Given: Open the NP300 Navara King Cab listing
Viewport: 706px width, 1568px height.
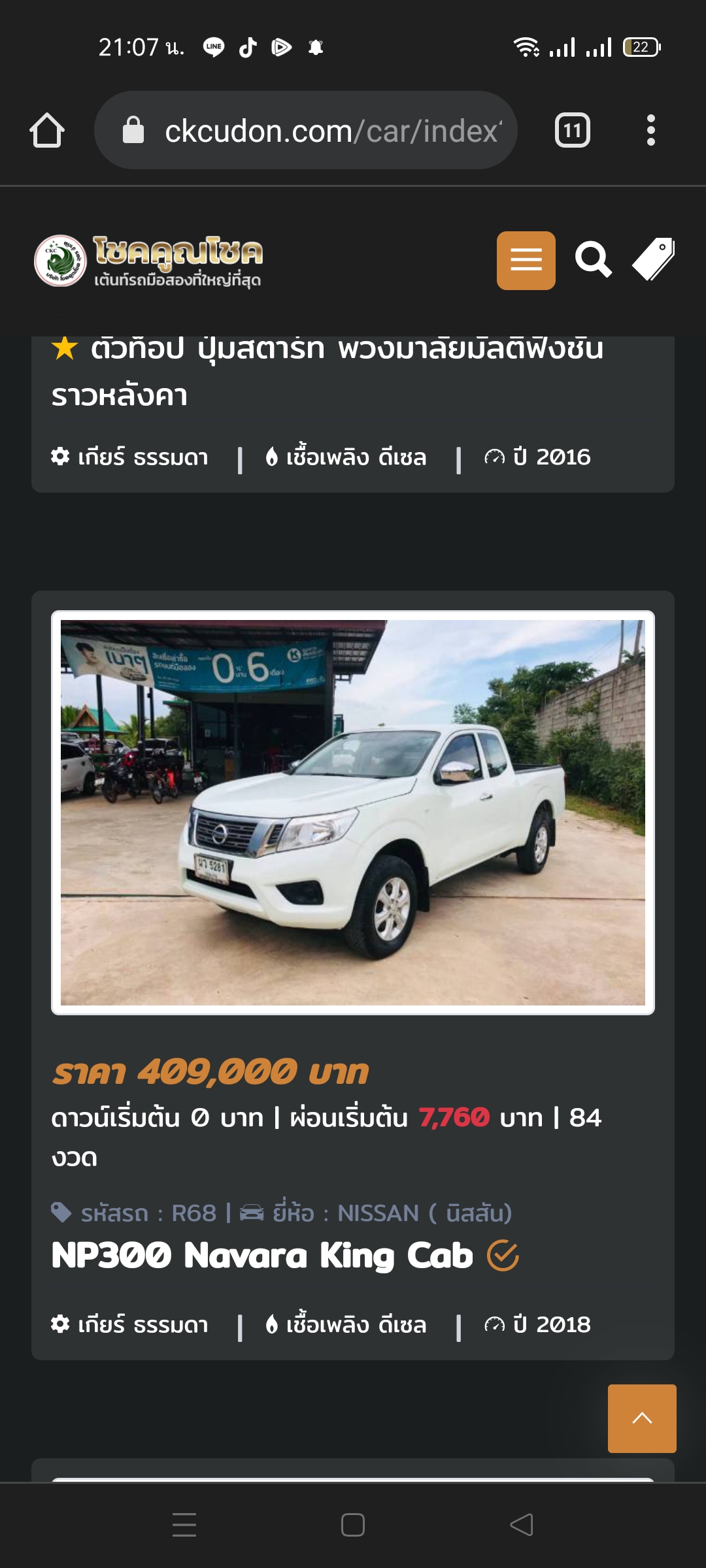Looking at the screenshot, I should click(x=262, y=1255).
